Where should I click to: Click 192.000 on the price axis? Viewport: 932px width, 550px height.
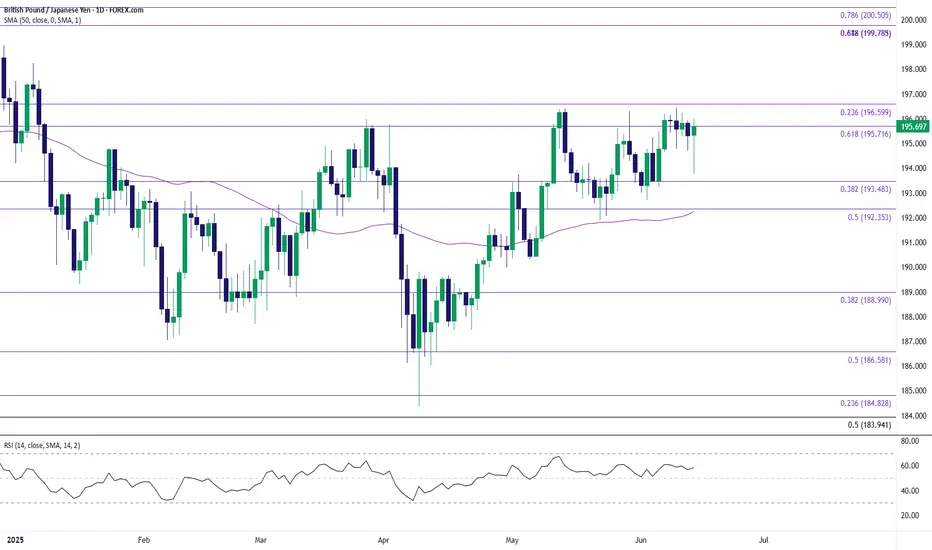click(914, 218)
